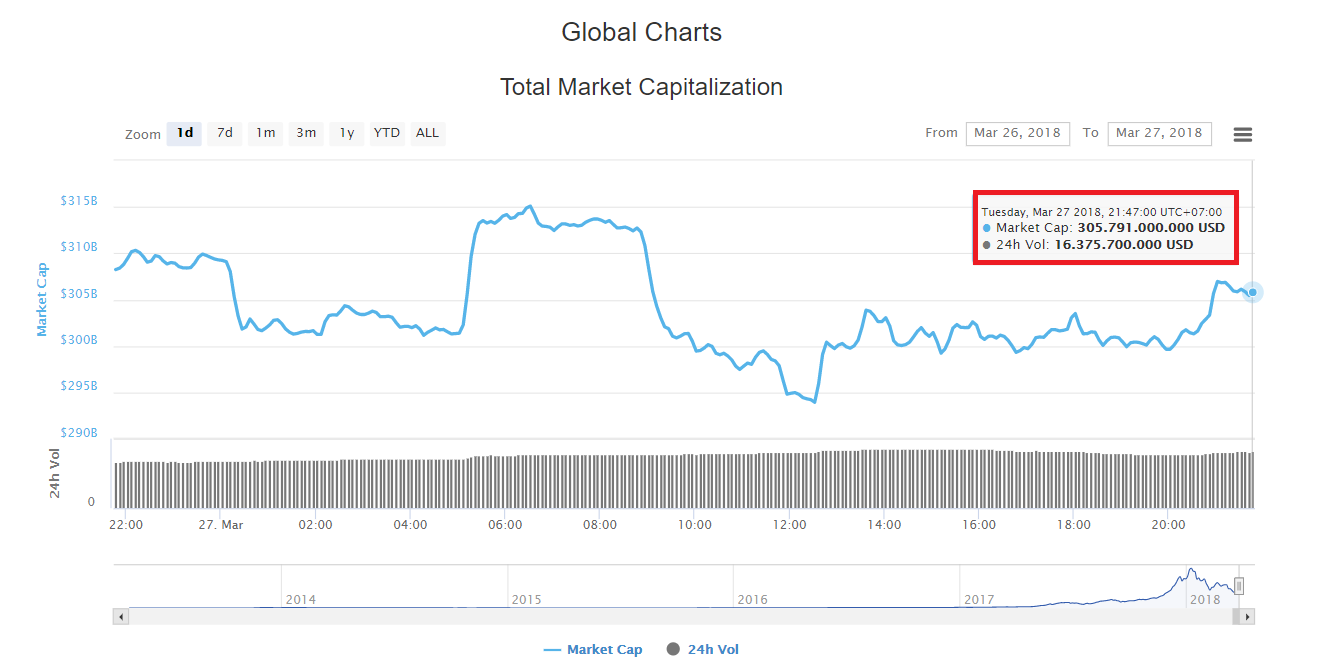The height and width of the screenshot is (665, 1318).
Task: Click the navigator scrollbar right arrow
Action: click(x=1246, y=617)
